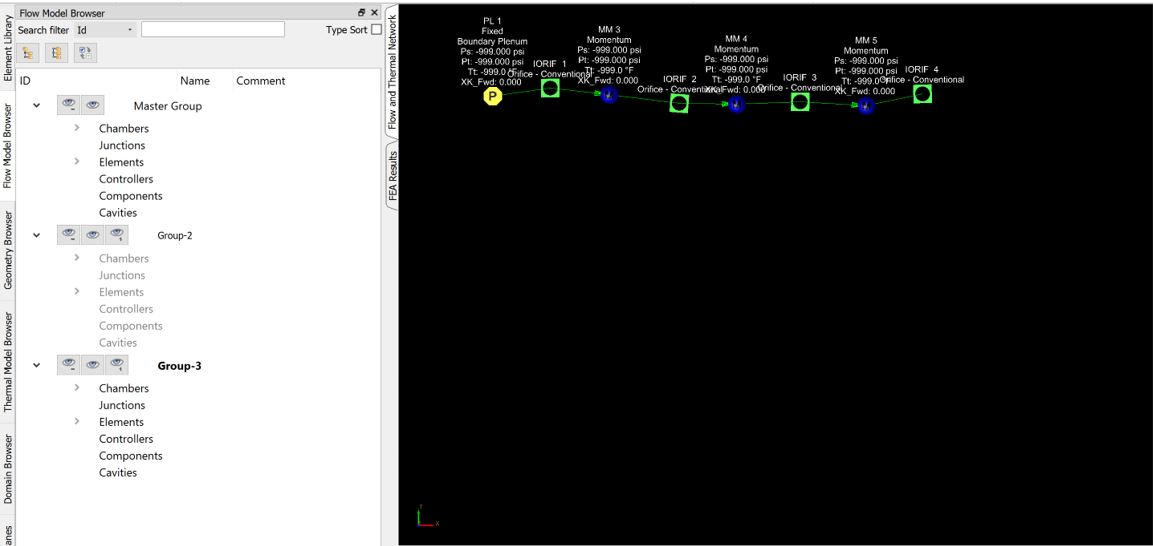Open the Search filter Id dropdown

coord(105,30)
